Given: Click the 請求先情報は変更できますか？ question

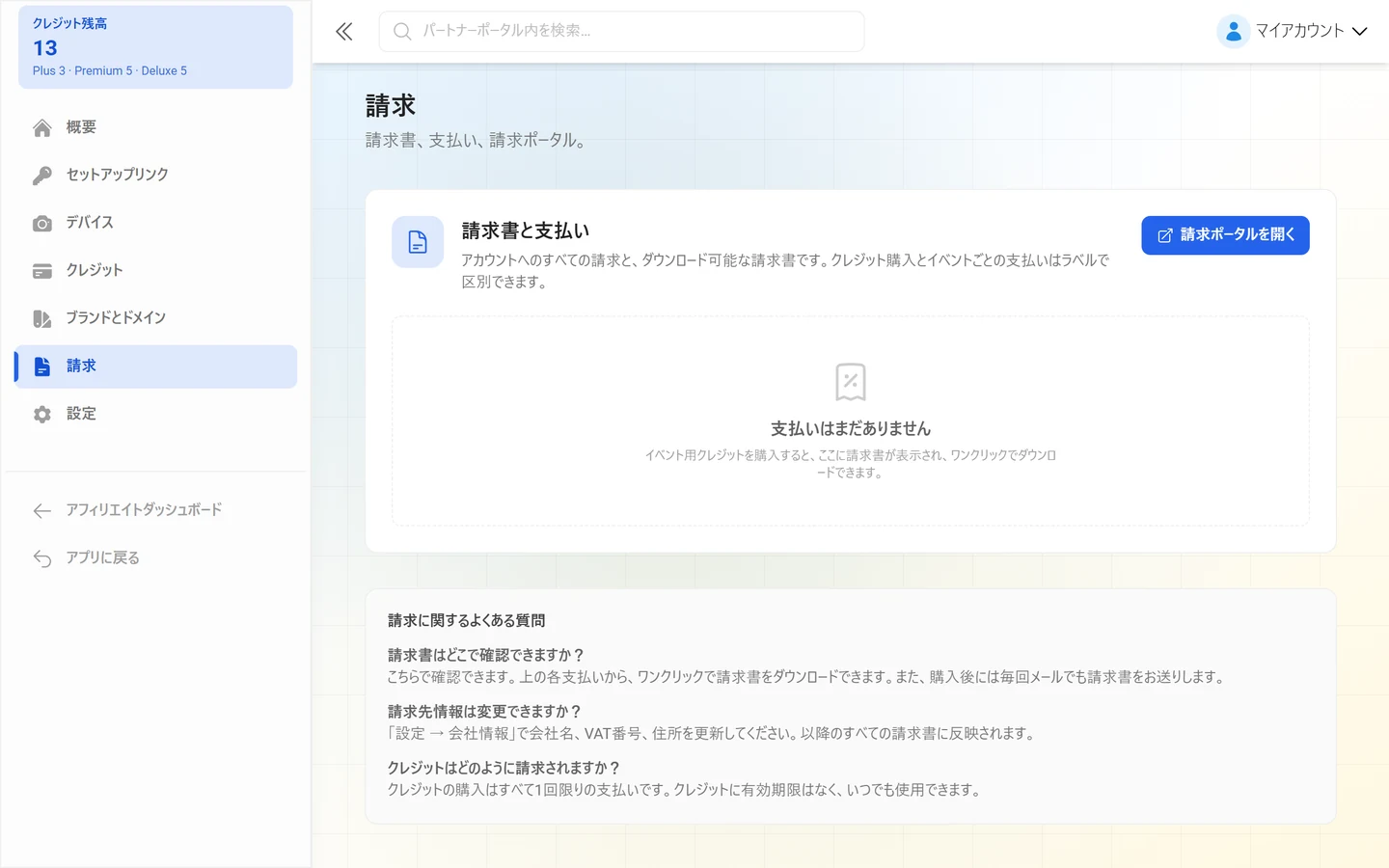Looking at the screenshot, I should pyautogui.click(x=485, y=712).
